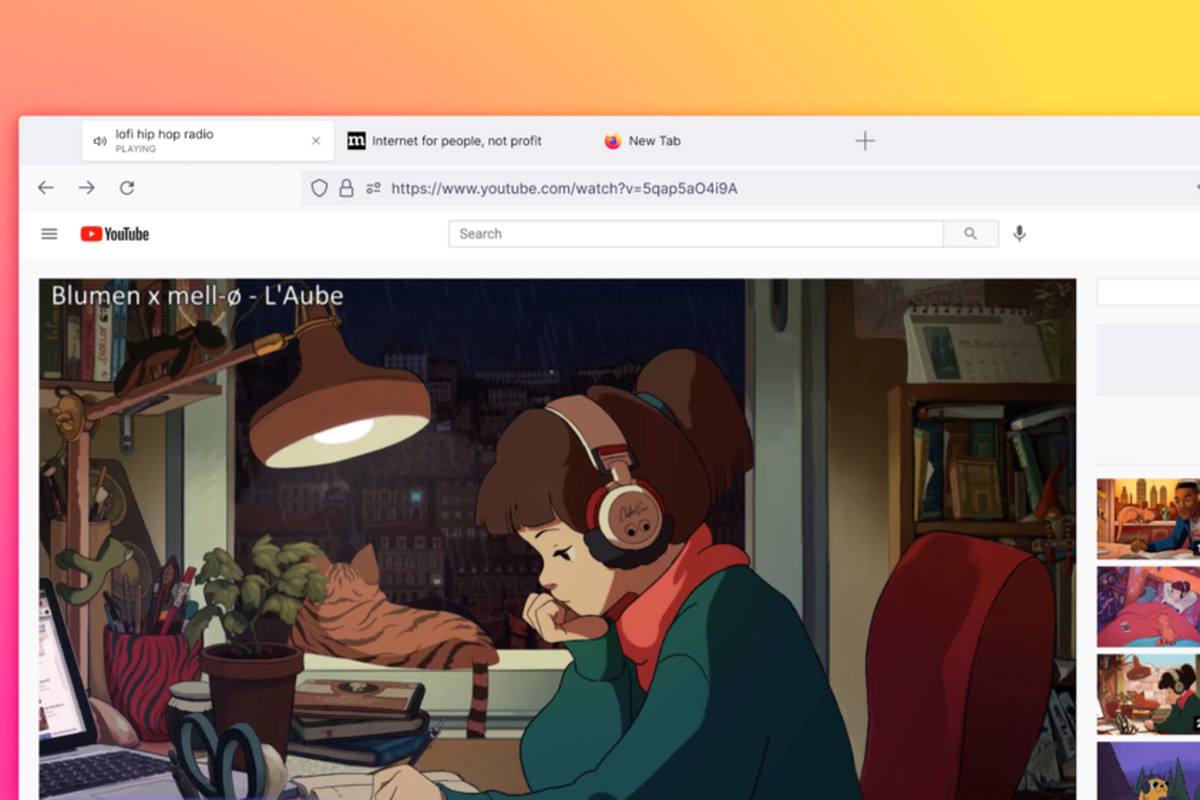Open a new tab with the plus icon

pos(865,141)
